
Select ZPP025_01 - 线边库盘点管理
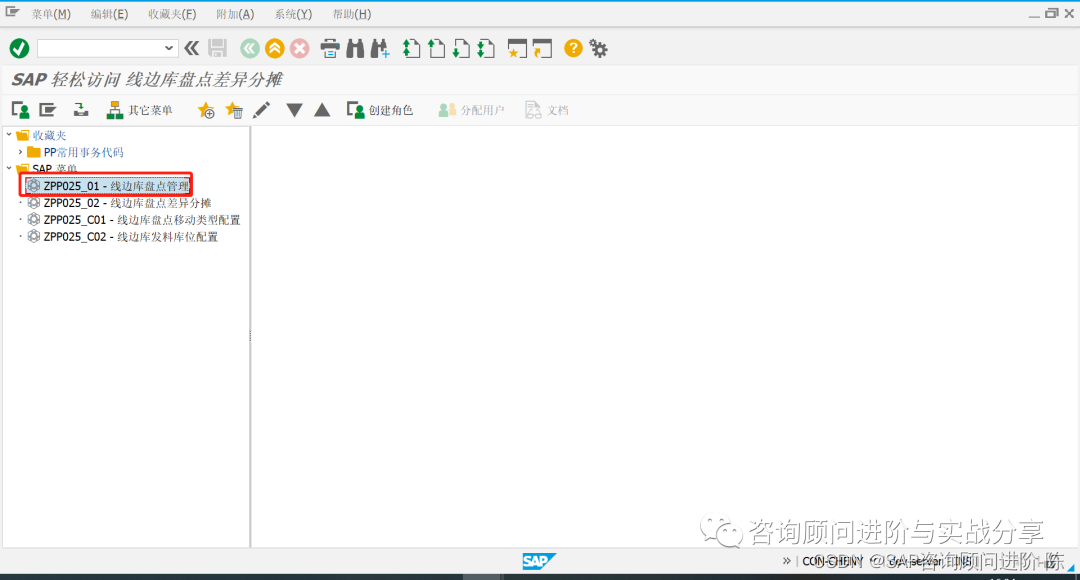click(116, 186)
